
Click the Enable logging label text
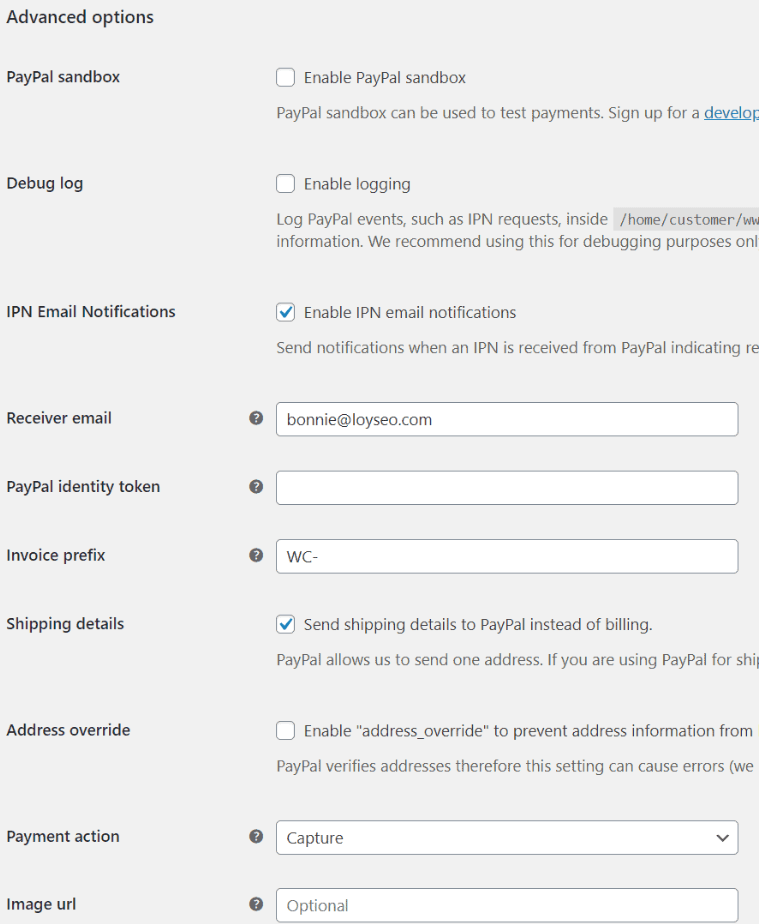[x=357, y=184]
